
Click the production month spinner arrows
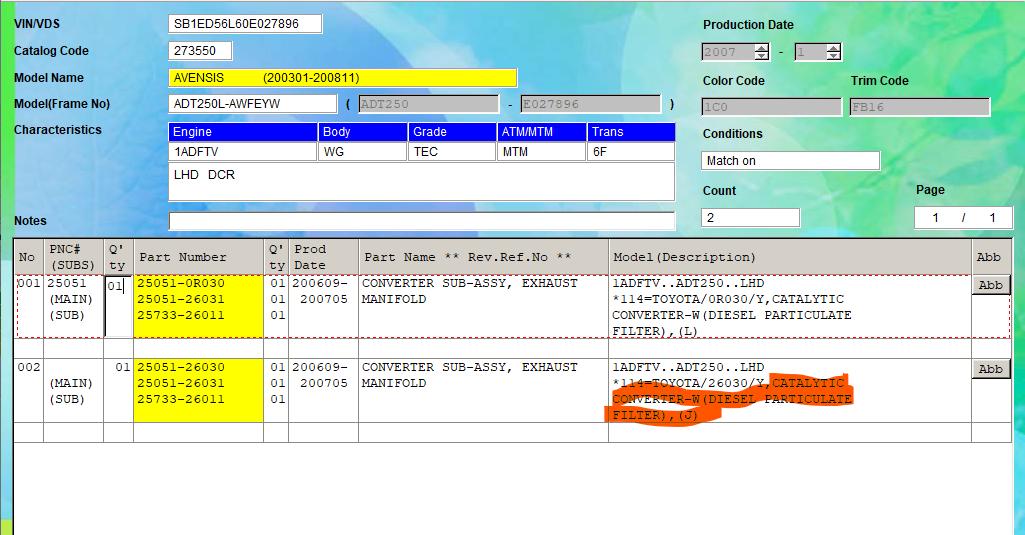click(834, 52)
